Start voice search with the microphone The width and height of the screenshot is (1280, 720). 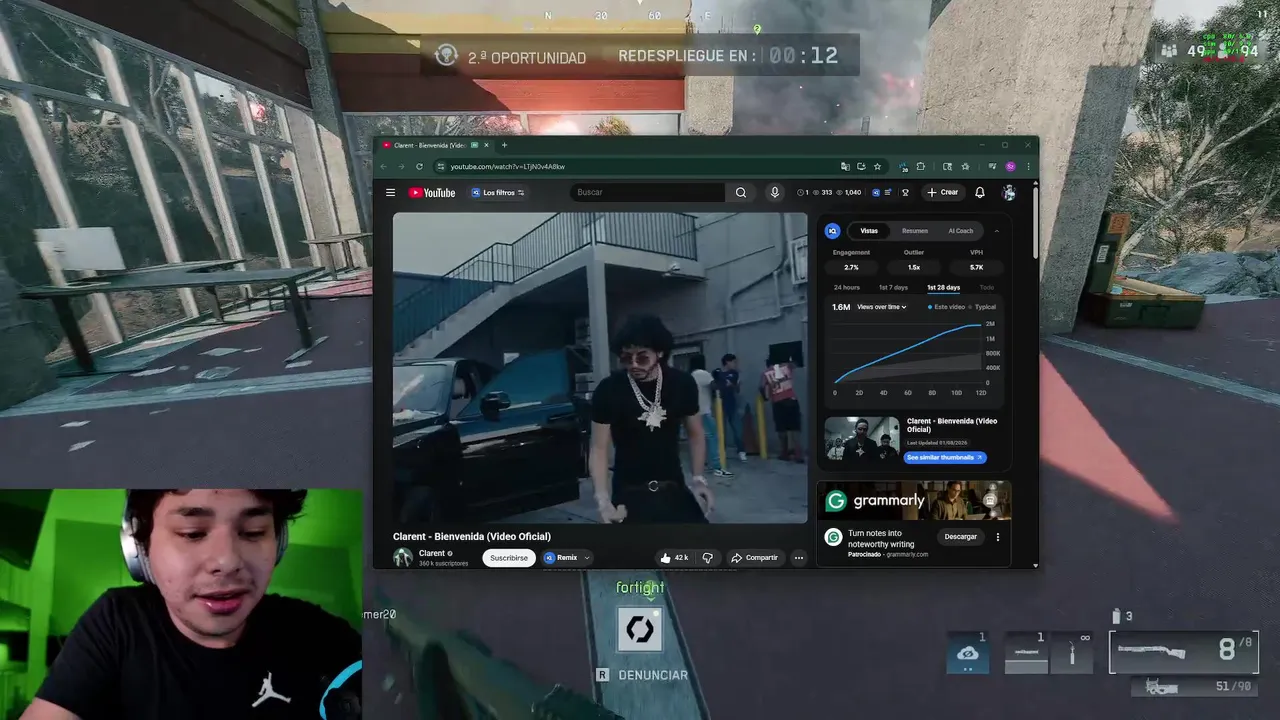[774, 192]
